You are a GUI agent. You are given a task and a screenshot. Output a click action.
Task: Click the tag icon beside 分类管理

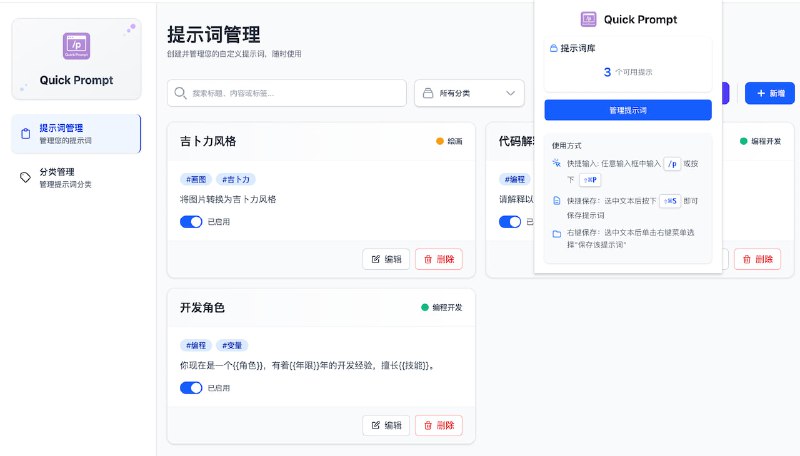[26, 177]
